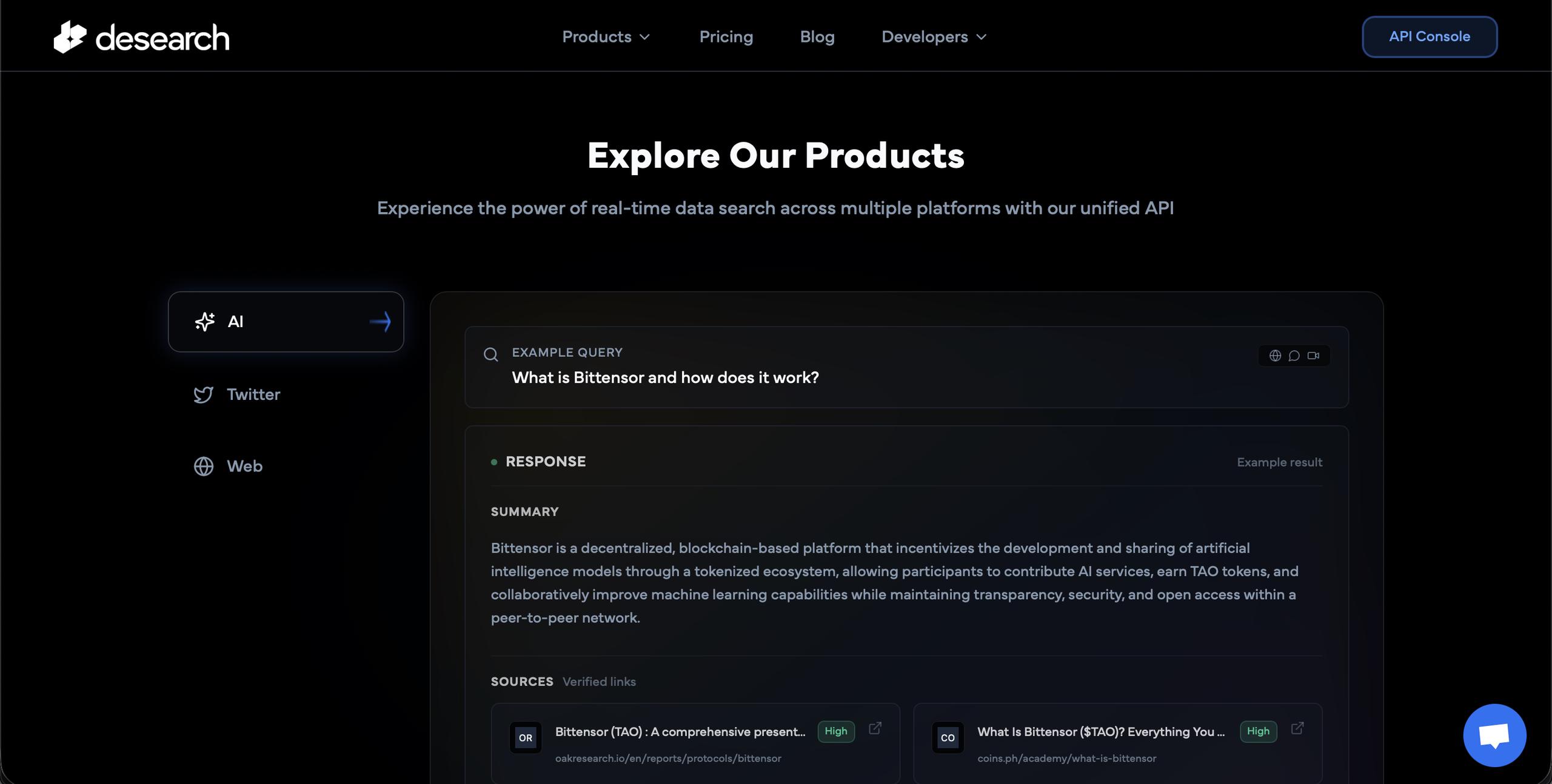Go to the Blog page
The image size is (1552, 784).
(x=817, y=37)
